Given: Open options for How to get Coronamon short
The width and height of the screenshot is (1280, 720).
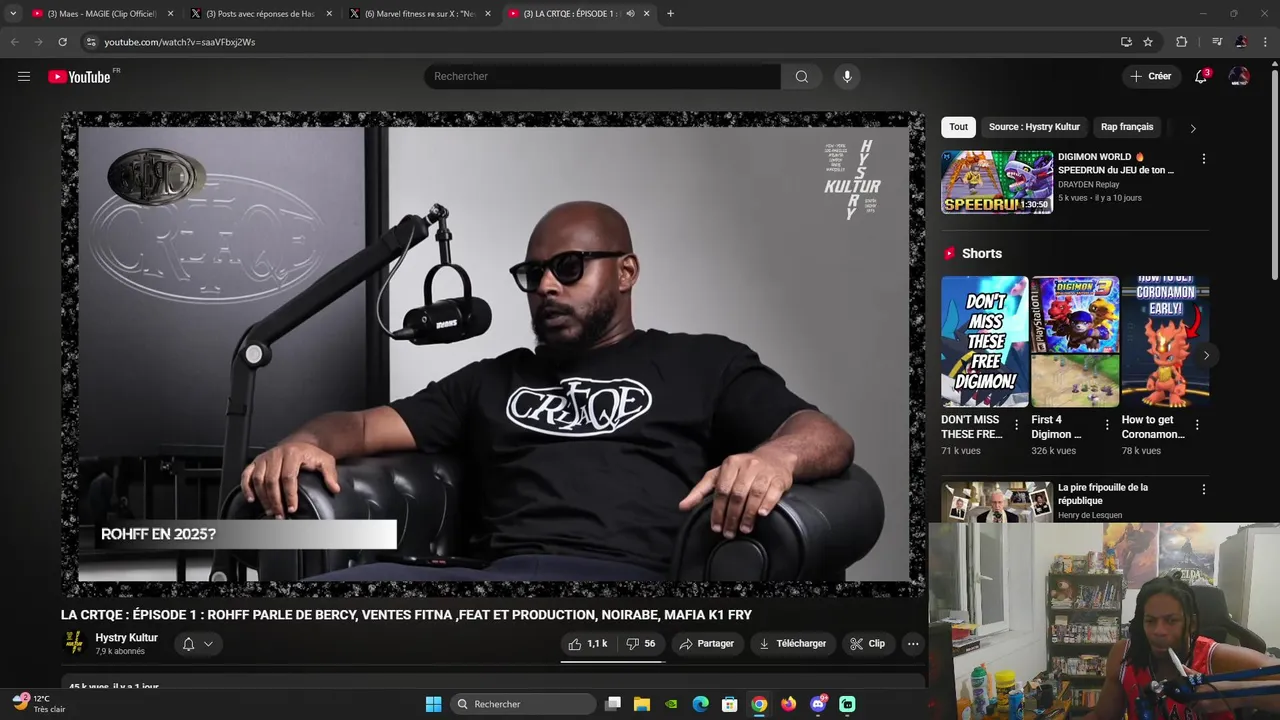Looking at the screenshot, I should click(1197, 425).
